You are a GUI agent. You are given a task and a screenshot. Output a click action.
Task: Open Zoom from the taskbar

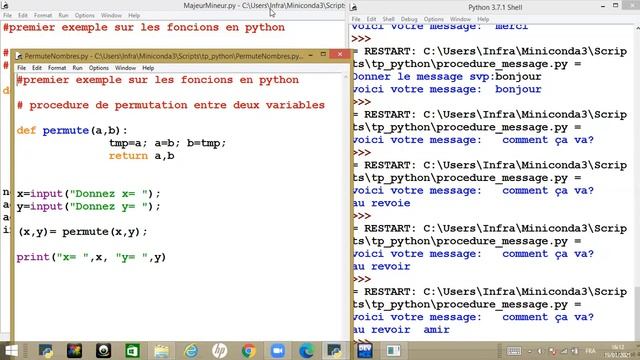coord(278,351)
